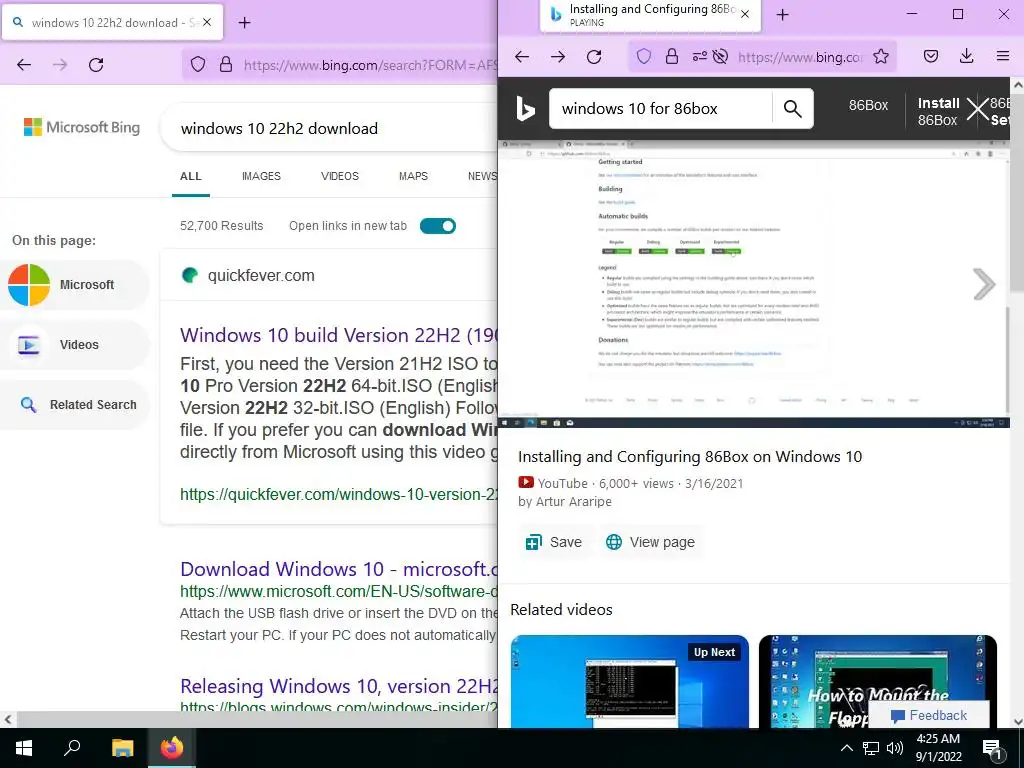Click the lock icon in right address bar
Screen dimensions: 1024x768
click(671, 57)
